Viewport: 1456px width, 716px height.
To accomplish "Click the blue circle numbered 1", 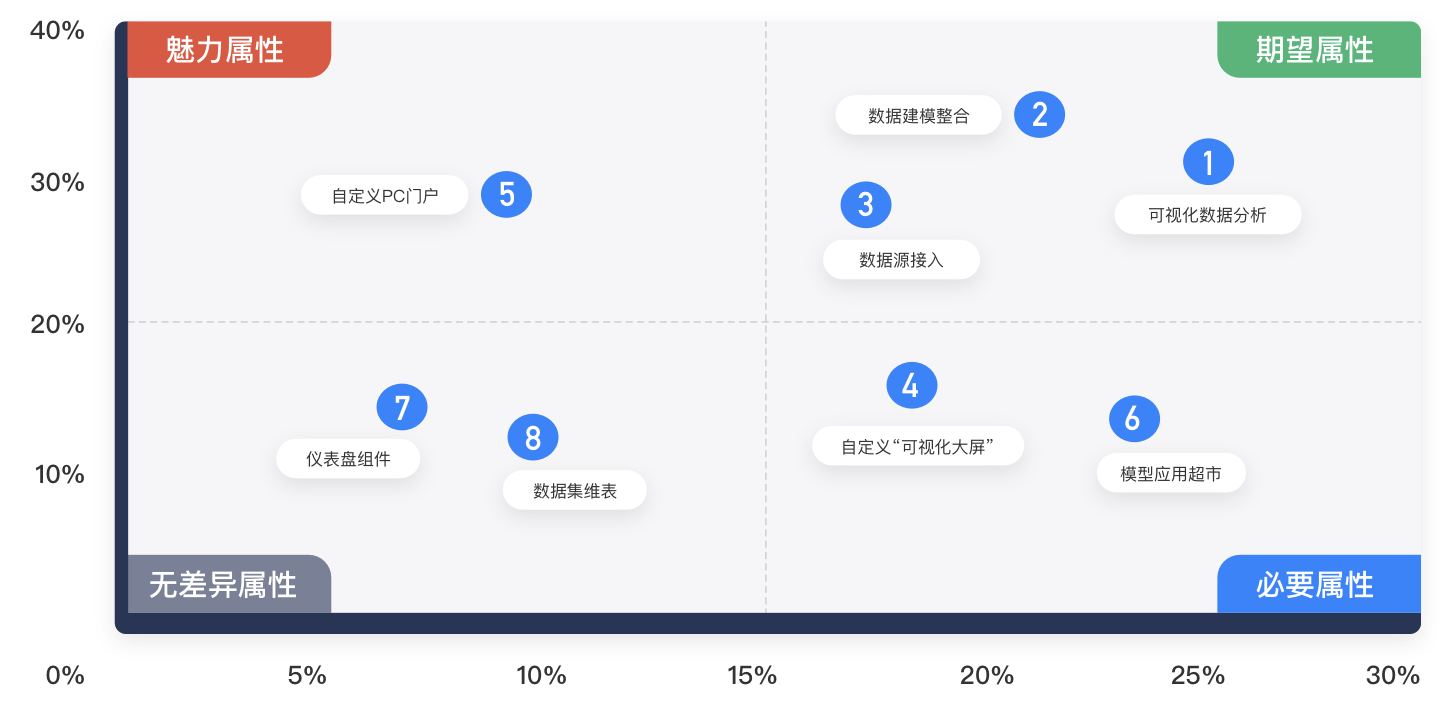I will coord(1208,162).
